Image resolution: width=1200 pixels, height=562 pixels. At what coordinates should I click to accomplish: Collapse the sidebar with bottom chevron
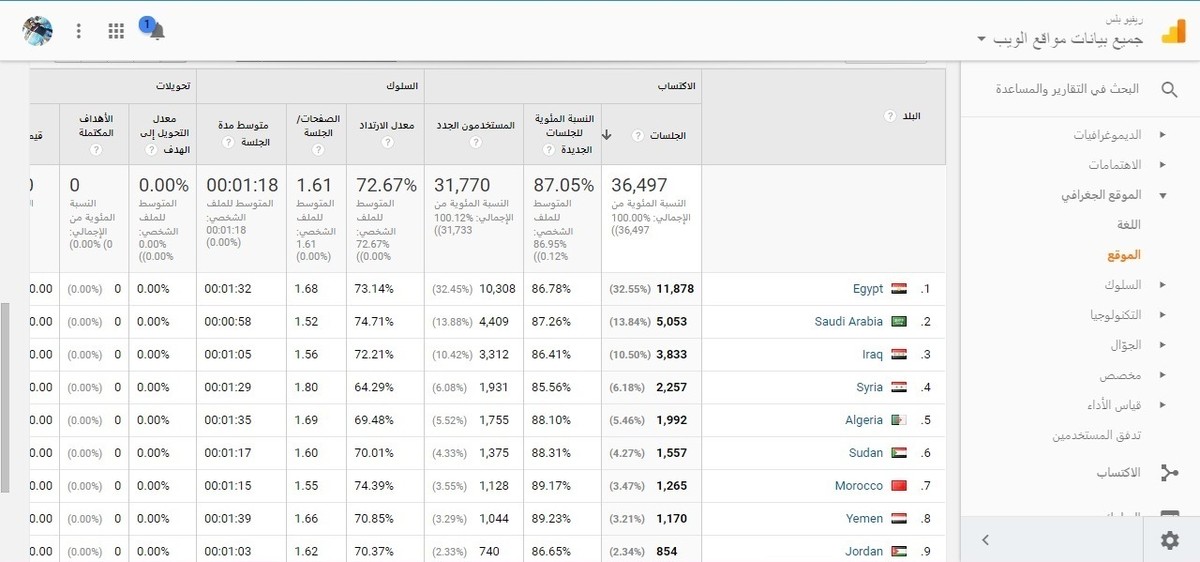click(986, 540)
